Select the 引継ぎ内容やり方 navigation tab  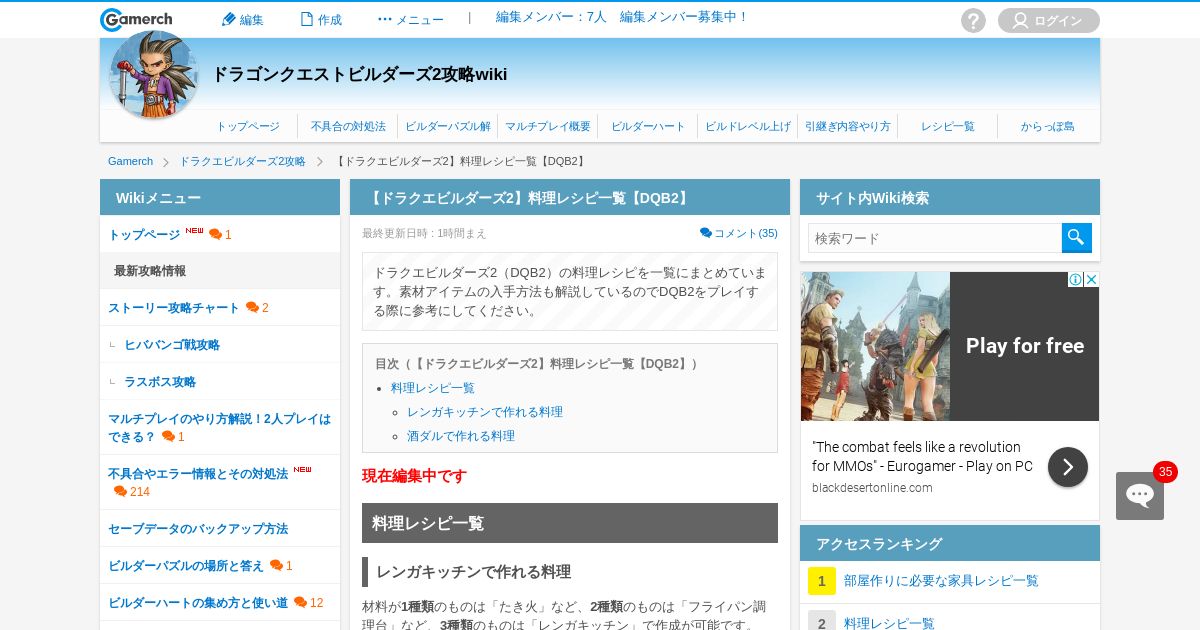click(848, 126)
